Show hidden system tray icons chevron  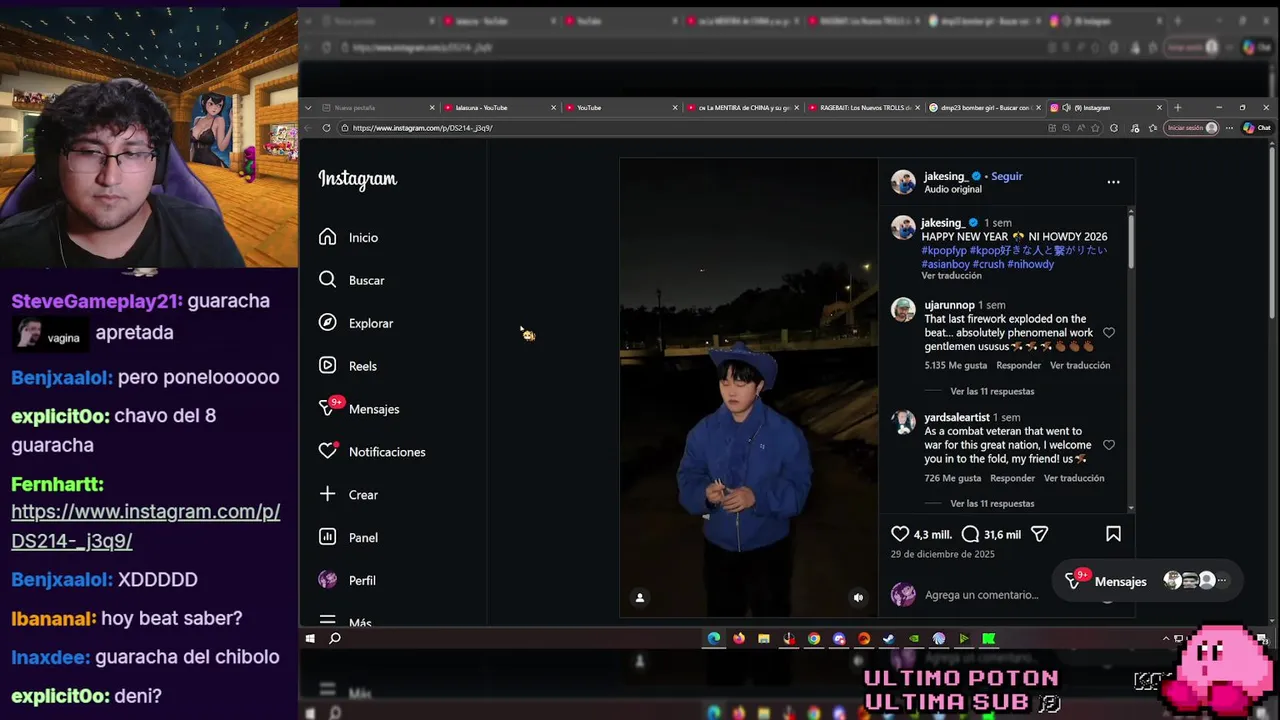[x=1166, y=638]
